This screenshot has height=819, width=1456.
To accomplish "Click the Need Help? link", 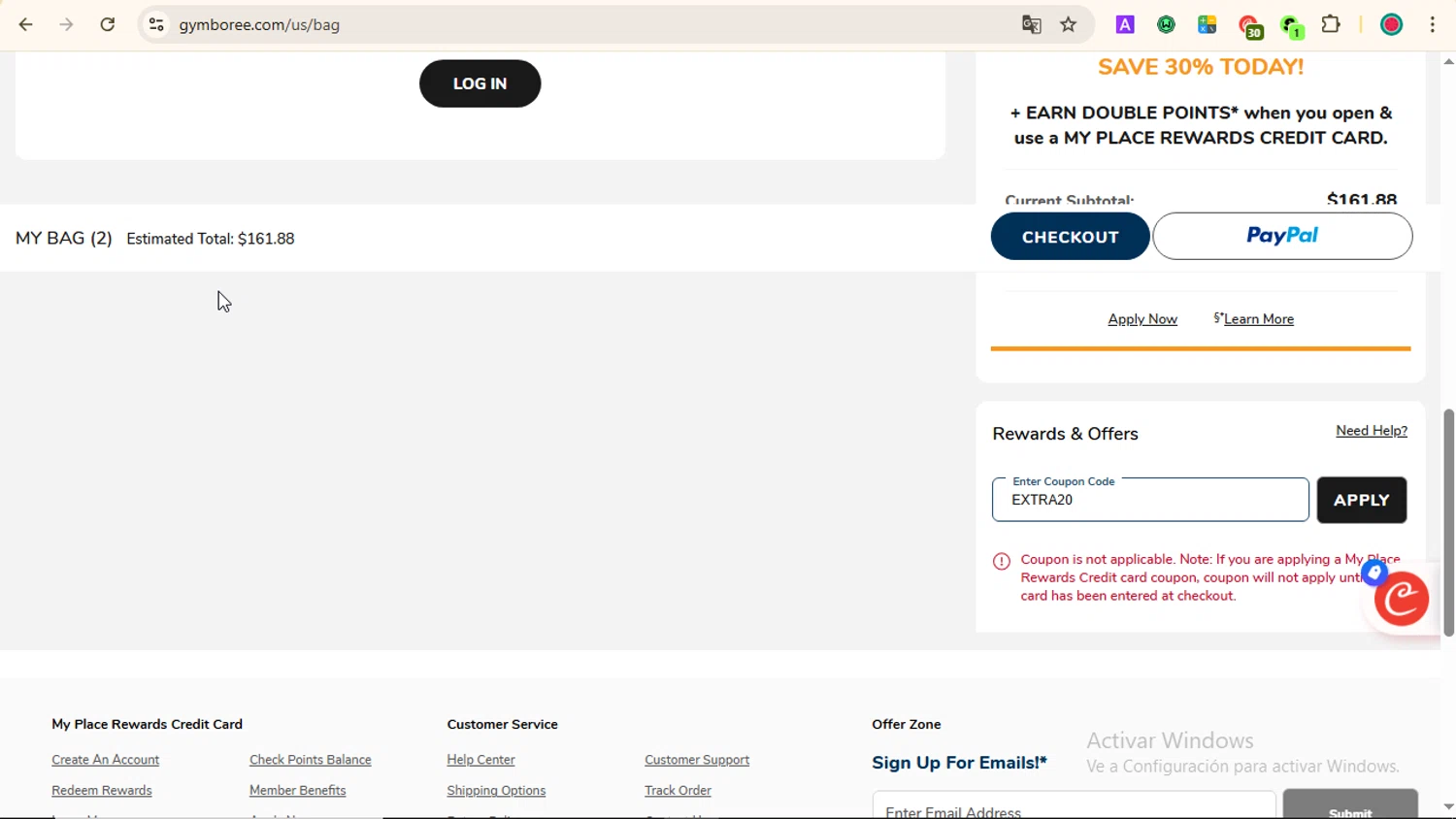I will [1372, 431].
